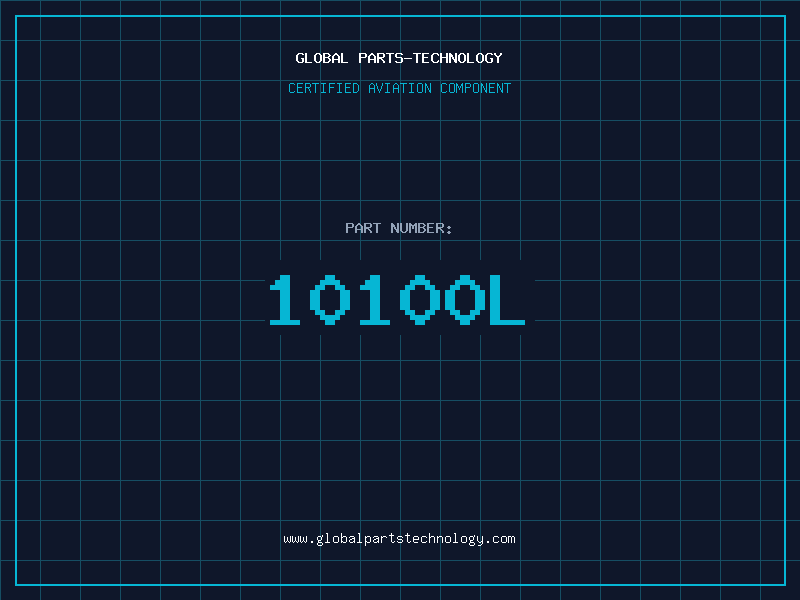
Task: Click the first digit 1 of the part number
Action: tap(285, 300)
